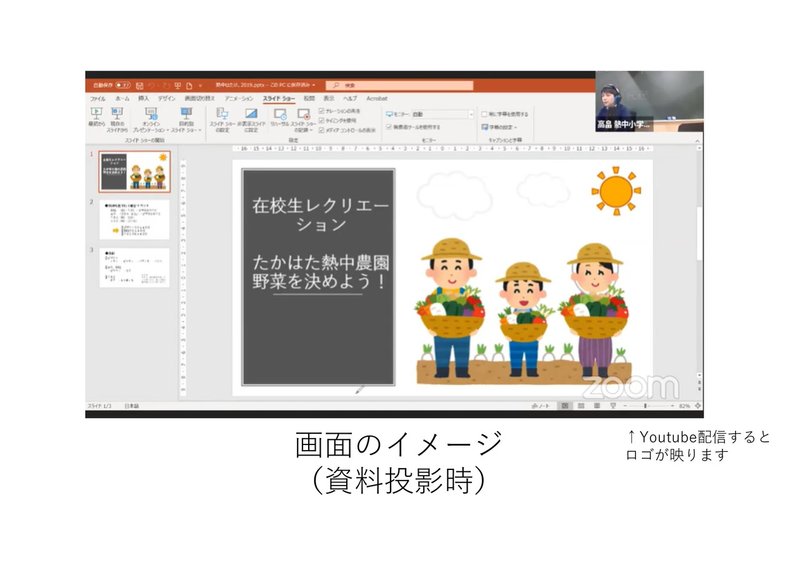This screenshot has height=565, width=800.
Task: Click リハーサル timing icon
Action: (x=280, y=117)
